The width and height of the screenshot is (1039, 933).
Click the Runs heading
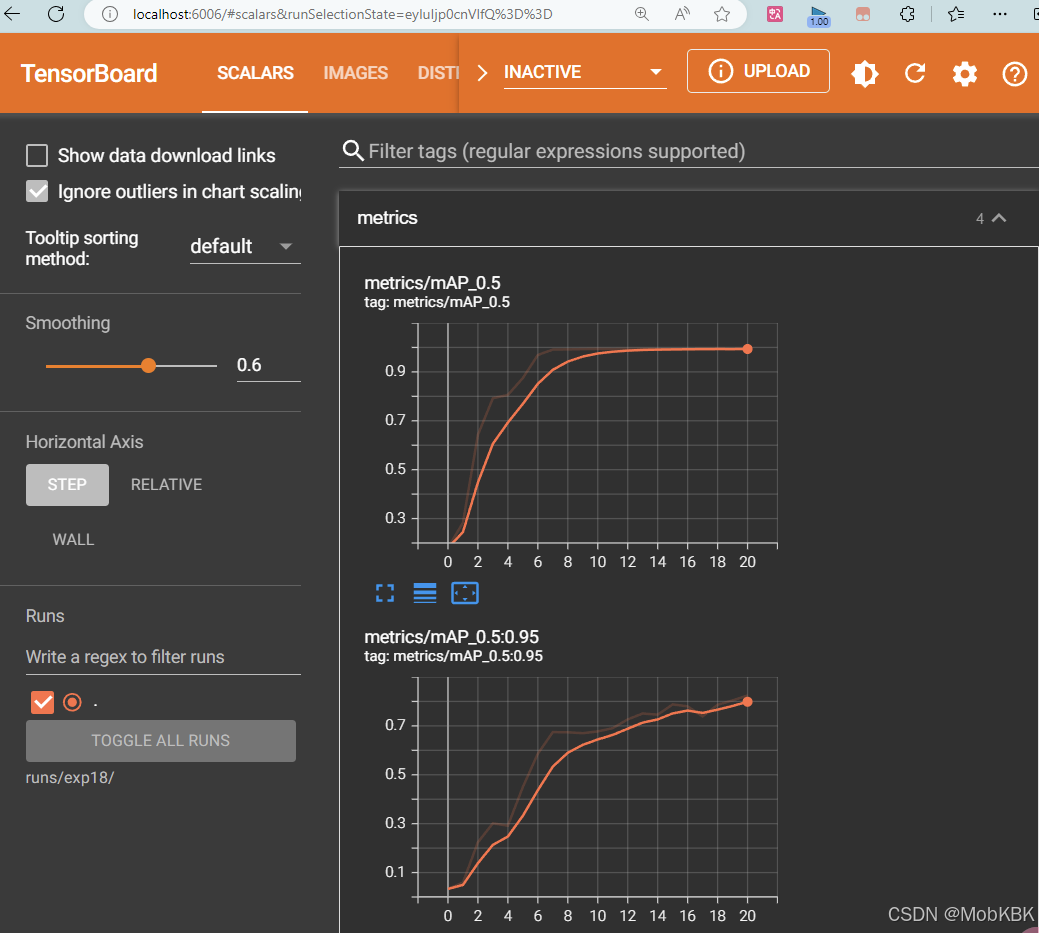pyautogui.click(x=45, y=616)
